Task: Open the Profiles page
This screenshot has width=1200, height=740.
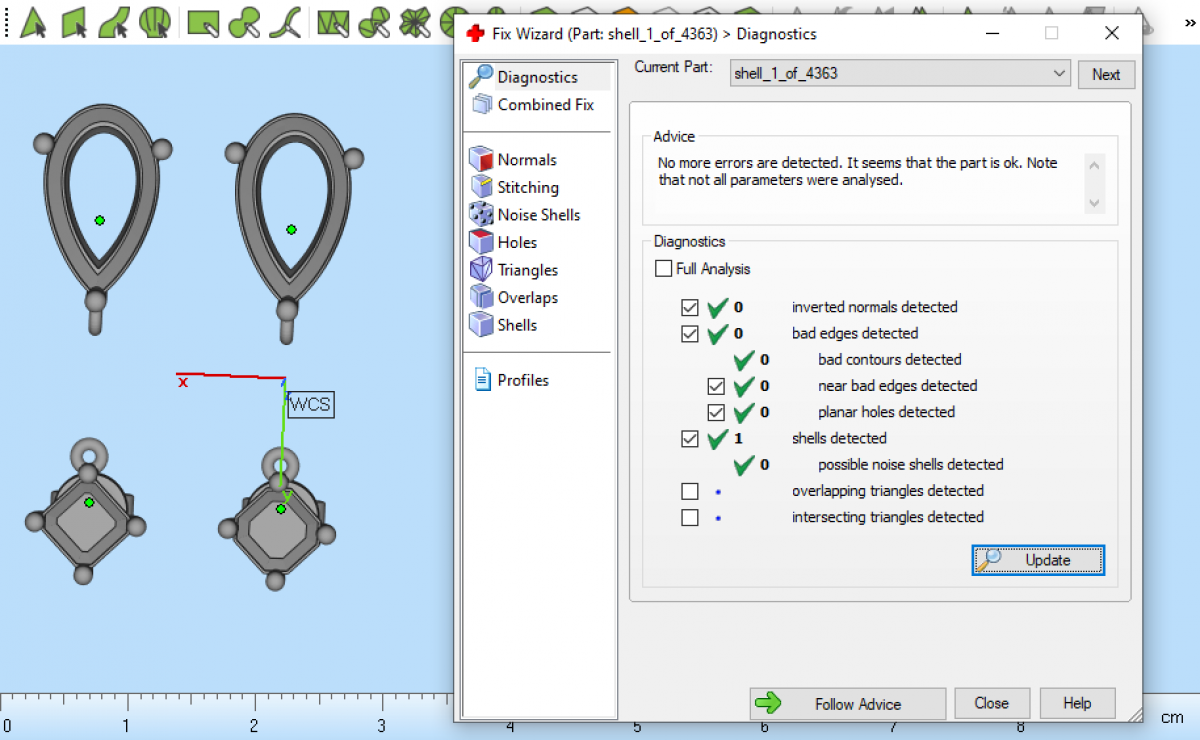Action: [522, 380]
